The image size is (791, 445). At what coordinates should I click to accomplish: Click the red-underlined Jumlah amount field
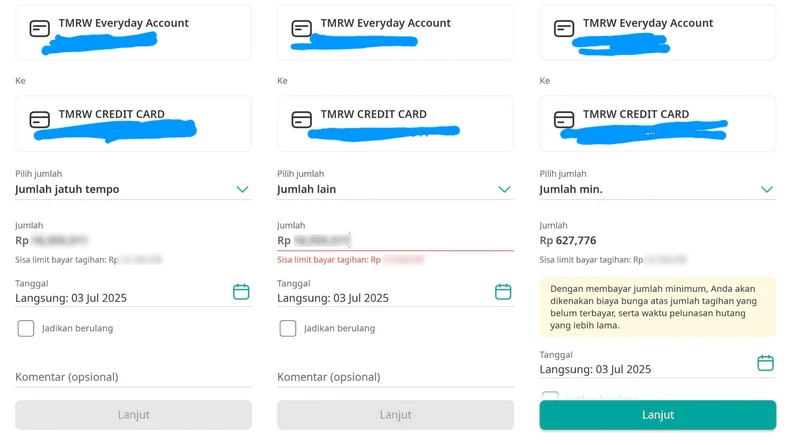click(395, 241)
